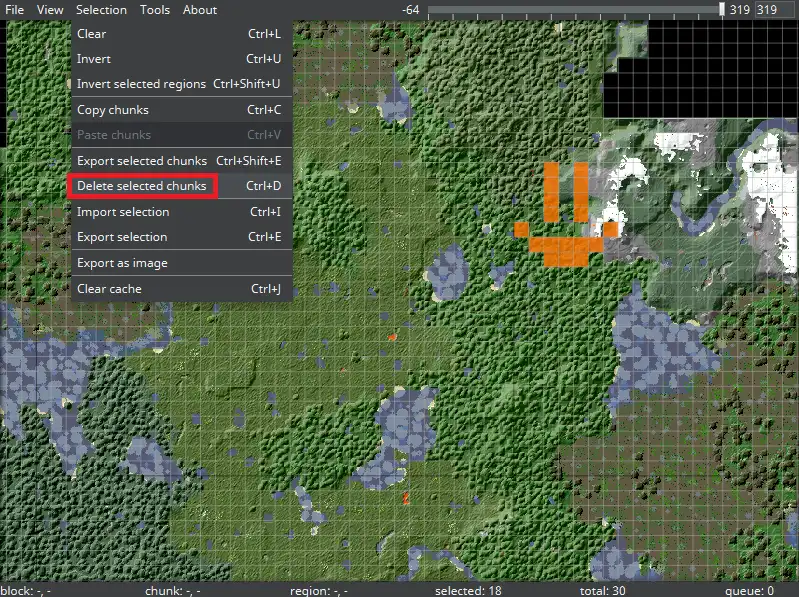Choose Export selection
Screen dimensions: 799x597
(x=181, y=237)
